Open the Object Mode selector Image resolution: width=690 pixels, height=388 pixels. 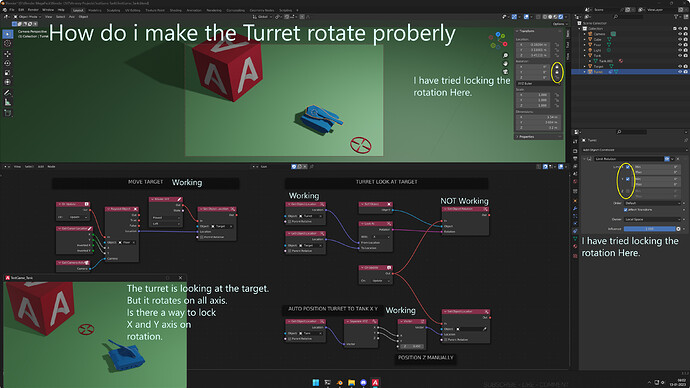coord(27,17)
